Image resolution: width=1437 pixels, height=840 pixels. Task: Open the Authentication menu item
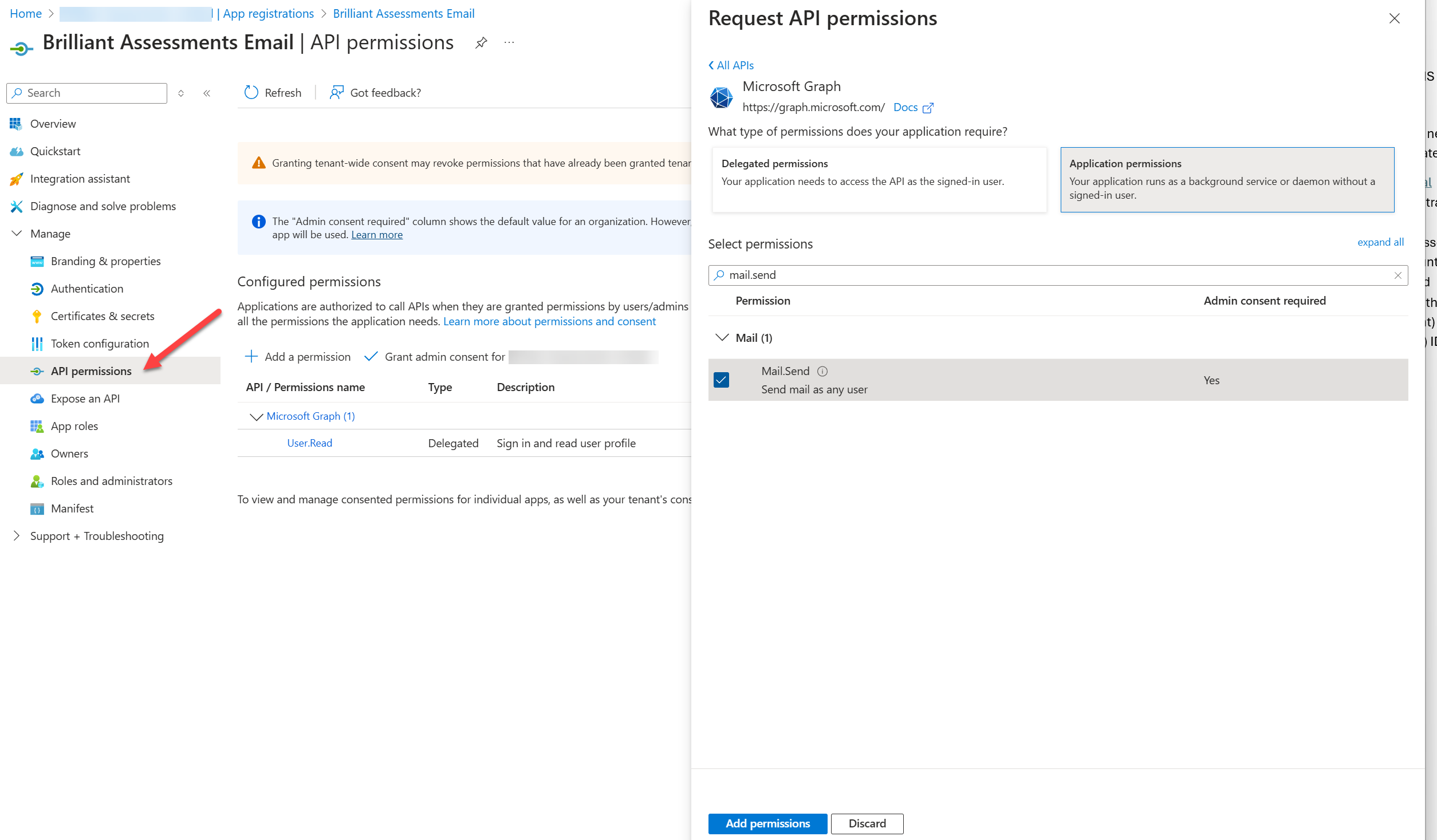86,289
